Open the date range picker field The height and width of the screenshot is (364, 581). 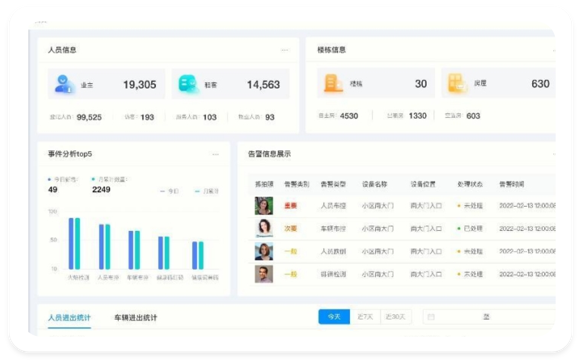point(489,317)
